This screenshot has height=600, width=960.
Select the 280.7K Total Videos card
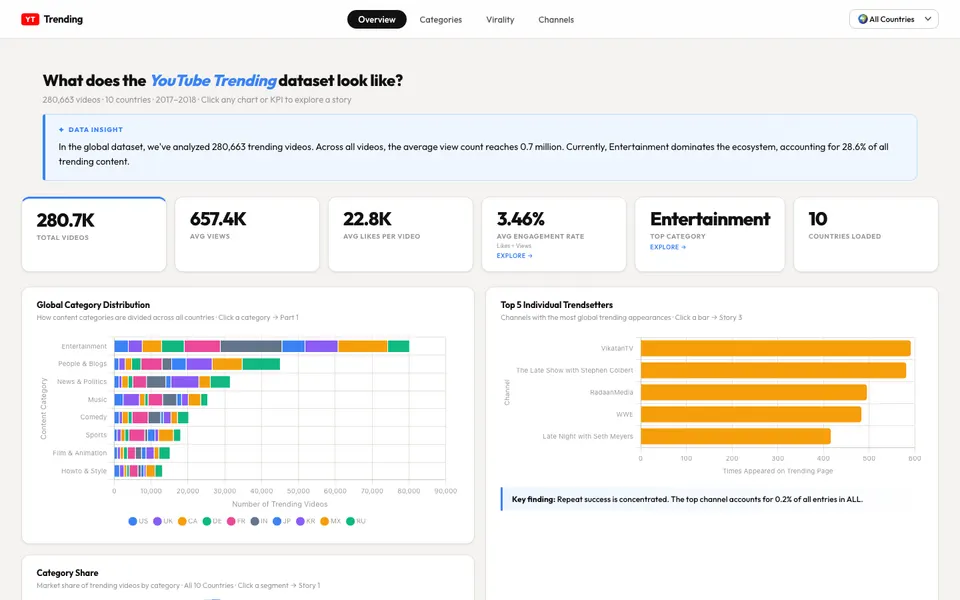[94, 234]
